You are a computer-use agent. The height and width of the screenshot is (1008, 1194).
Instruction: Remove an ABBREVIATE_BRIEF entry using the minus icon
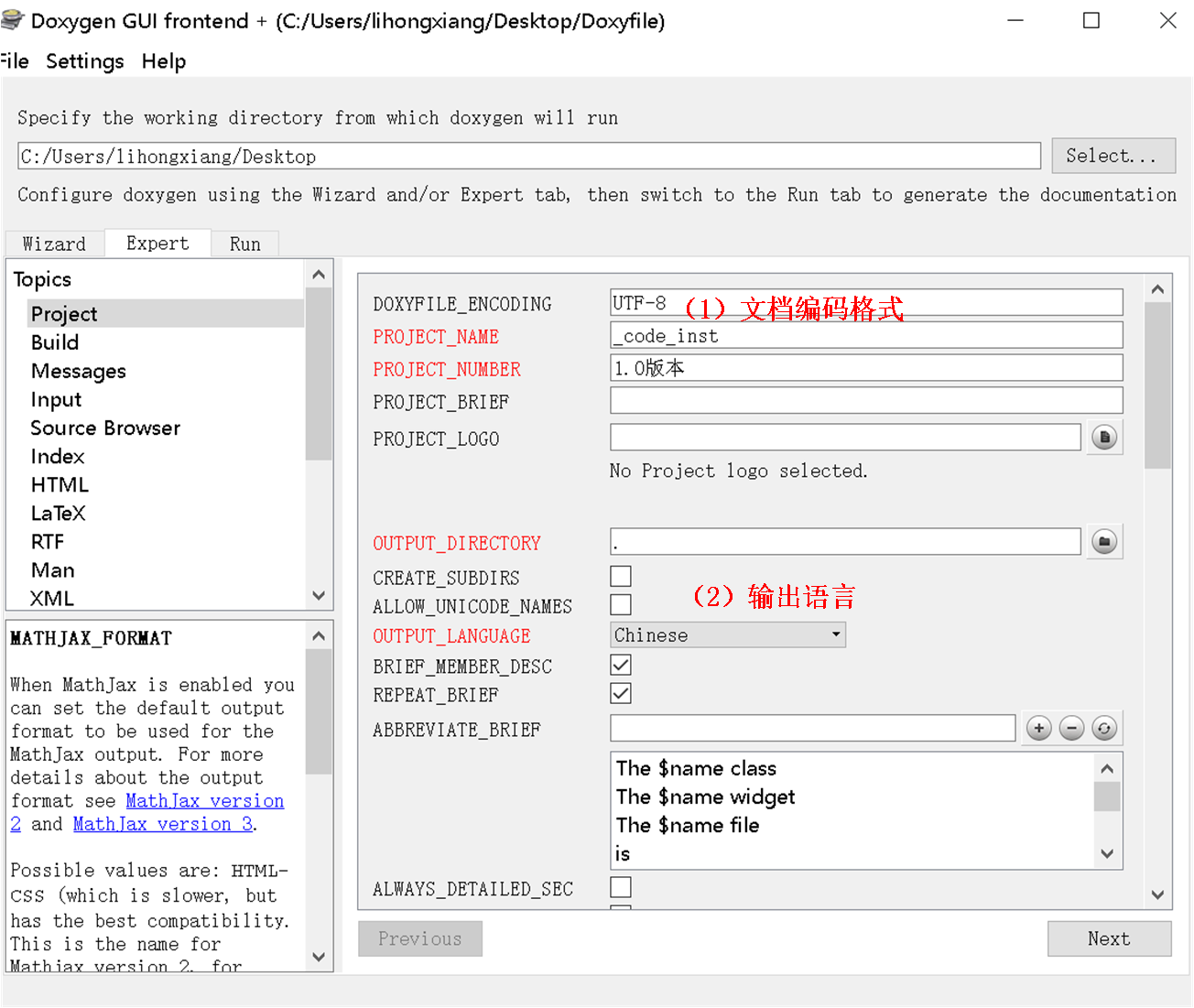click(x=1071, y=727)
